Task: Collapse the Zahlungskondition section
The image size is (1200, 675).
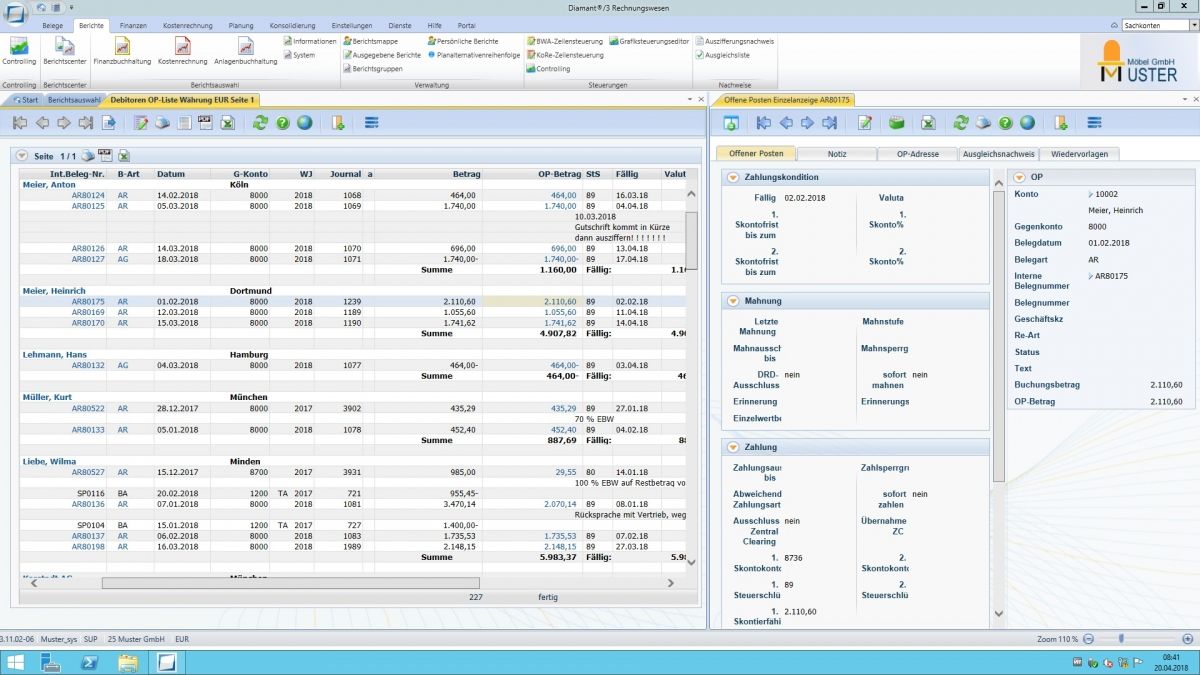Action: pyautogui.click(x=733, y=177)
